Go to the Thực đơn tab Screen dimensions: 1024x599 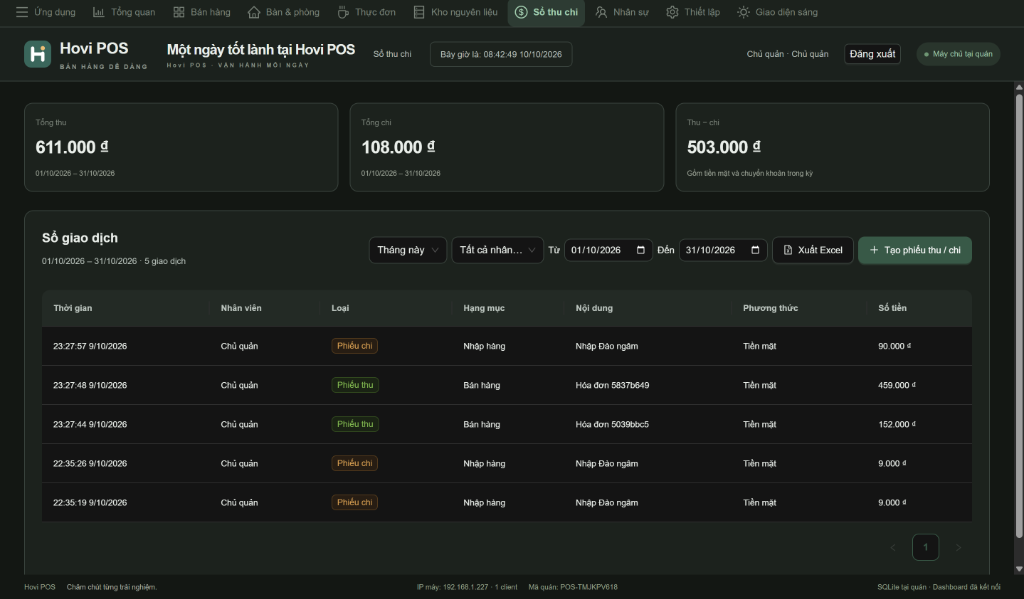[366, 12]
